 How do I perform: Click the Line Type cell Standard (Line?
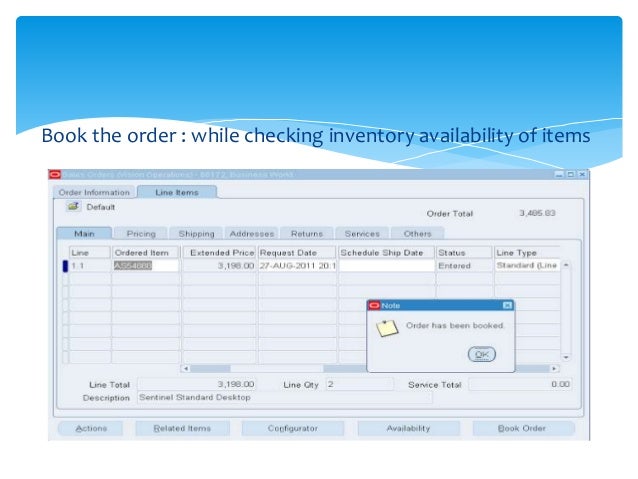(527, 265)
